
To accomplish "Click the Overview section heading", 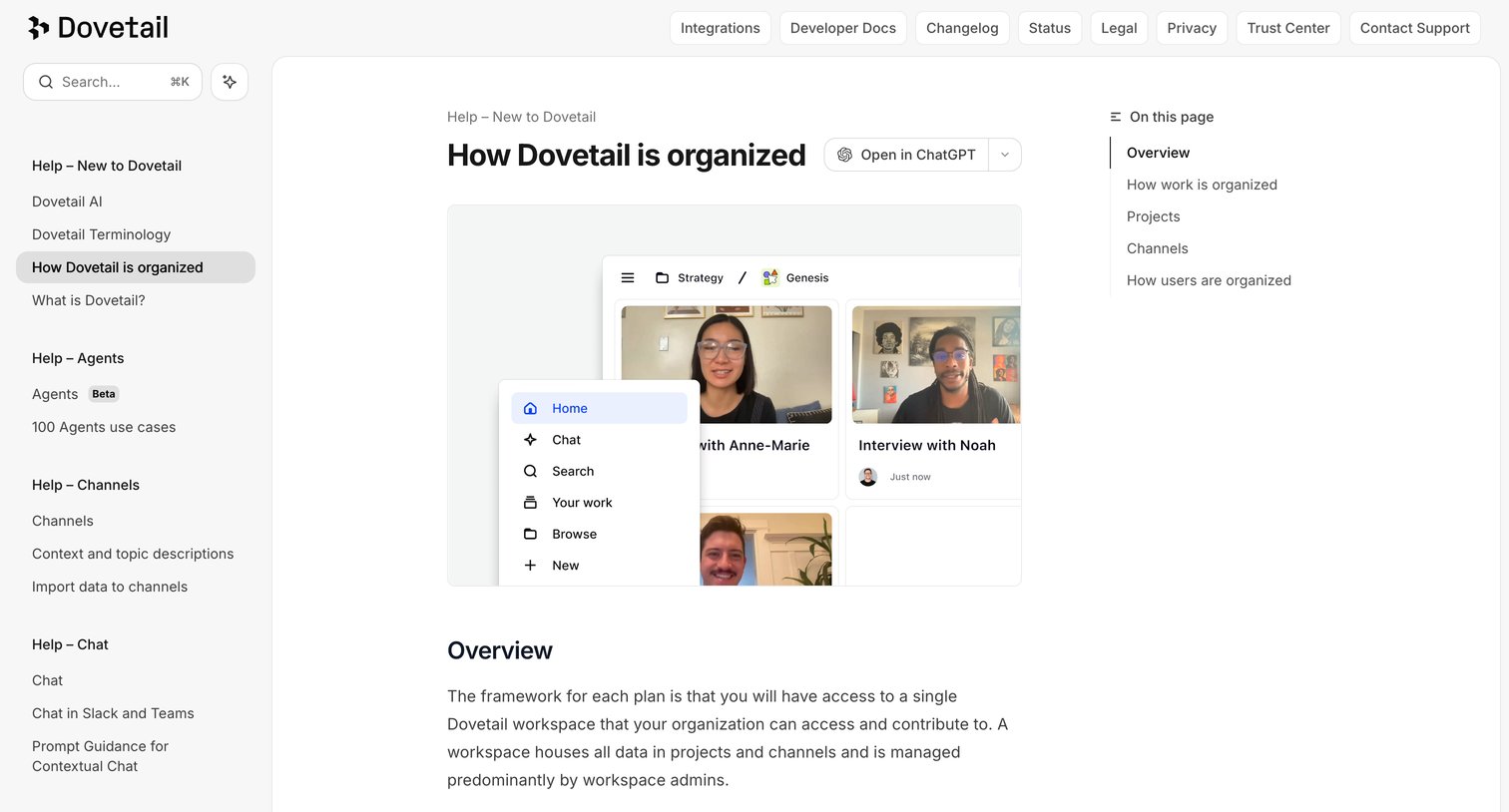I will [500, 650].
